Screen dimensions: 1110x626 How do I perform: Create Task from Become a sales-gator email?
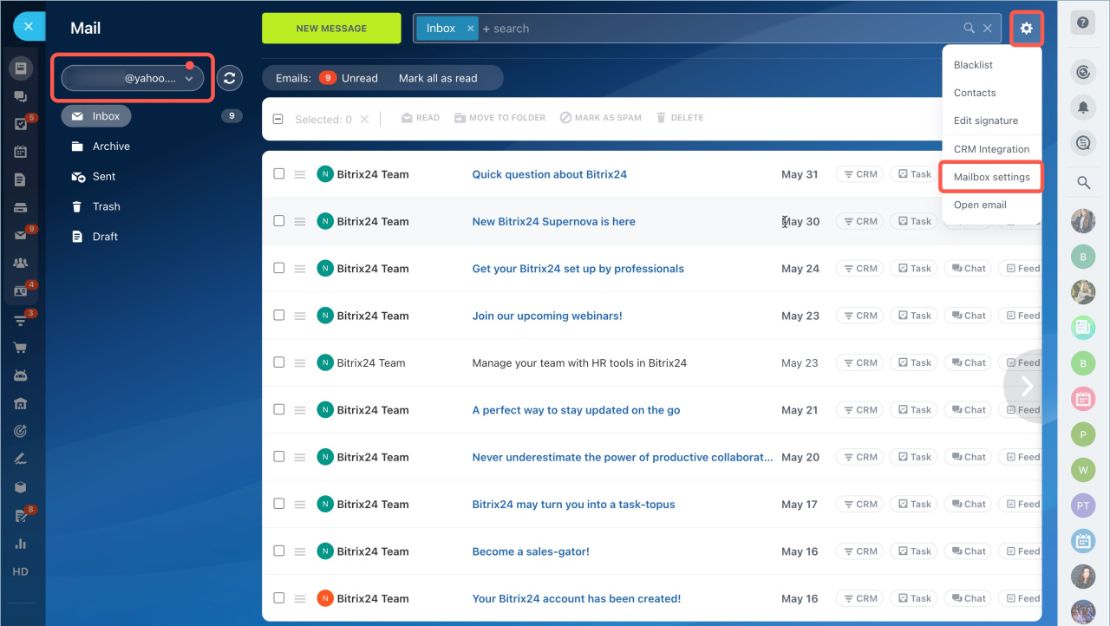[914, 551]
